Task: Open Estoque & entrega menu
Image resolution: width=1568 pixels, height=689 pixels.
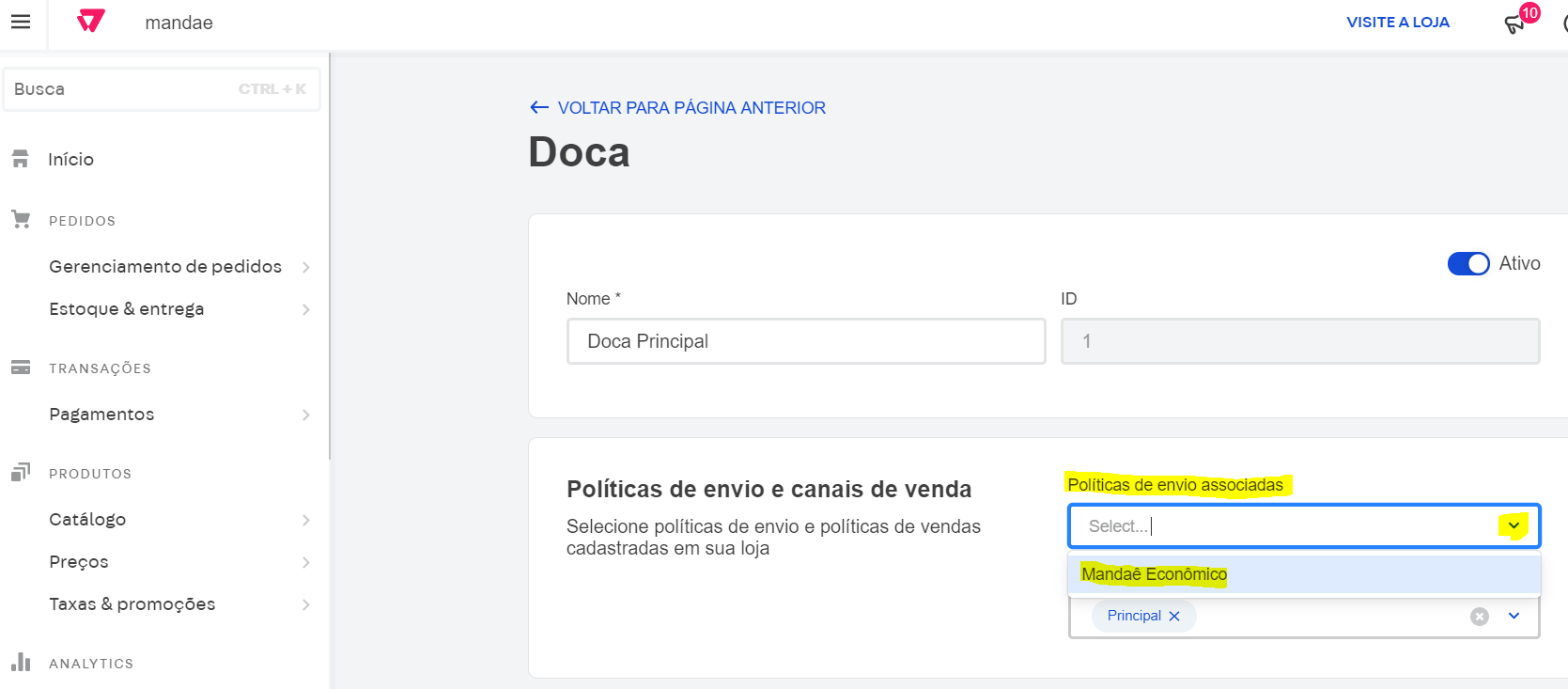Action: pyautogui.click(x=127, y=309)
